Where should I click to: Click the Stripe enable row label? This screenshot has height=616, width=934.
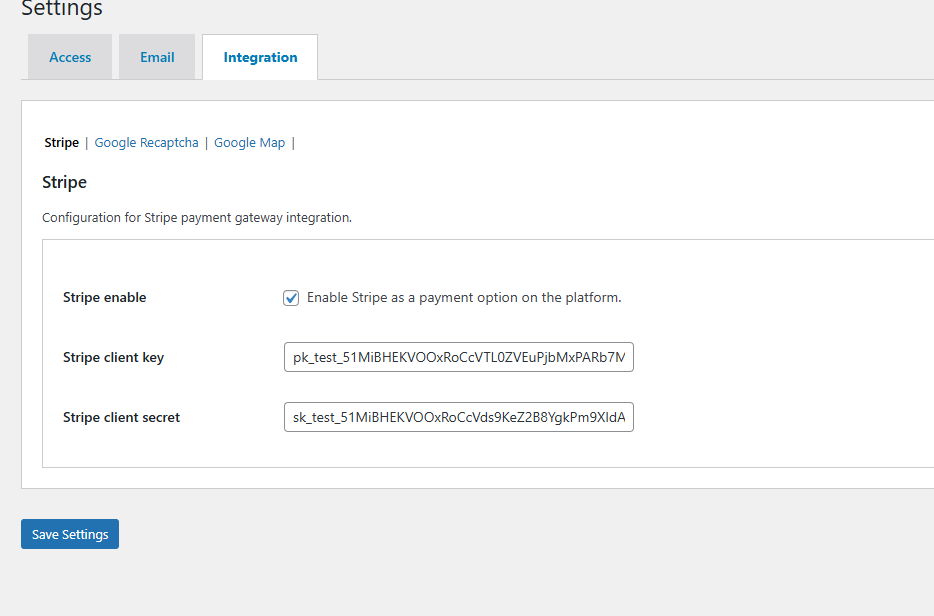pos(104,297)
